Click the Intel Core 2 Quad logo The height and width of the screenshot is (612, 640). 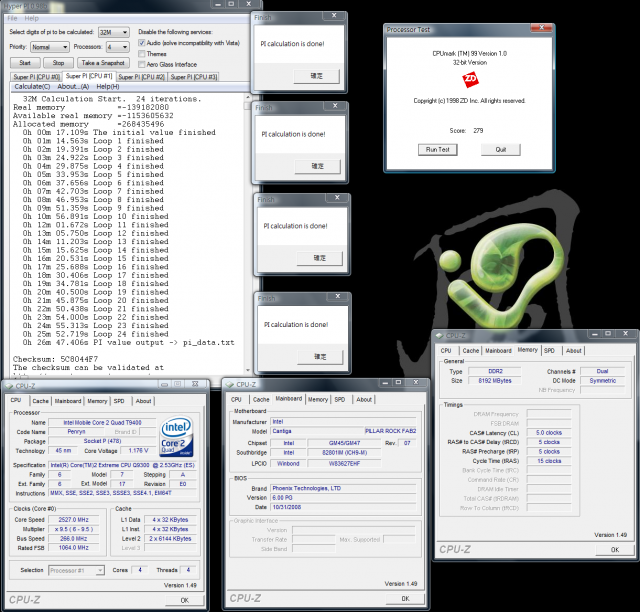tap(176, 436)
